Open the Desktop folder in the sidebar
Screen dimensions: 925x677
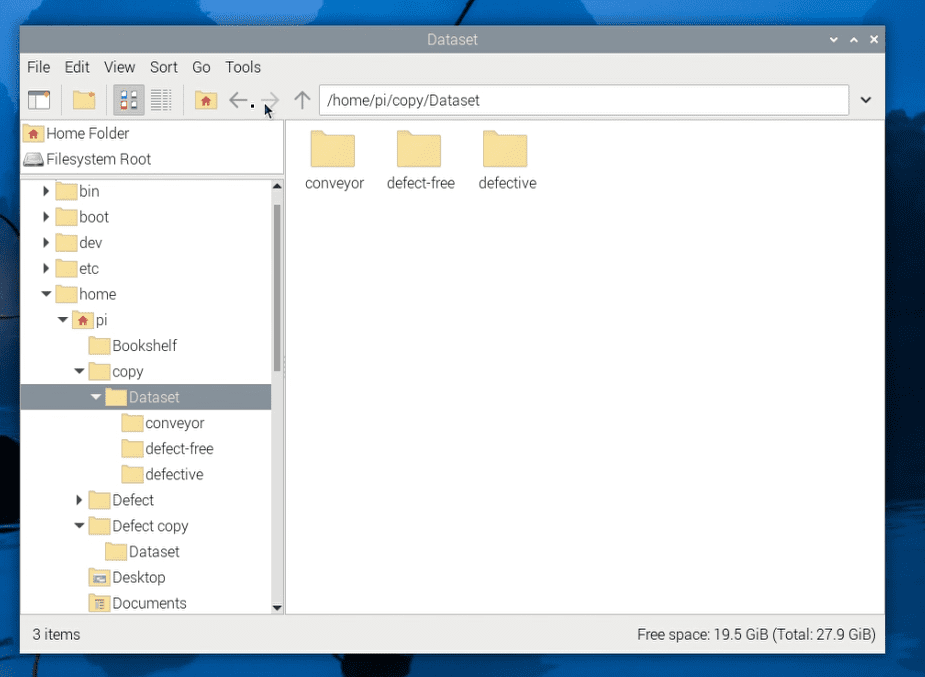(x=138, y=577)
